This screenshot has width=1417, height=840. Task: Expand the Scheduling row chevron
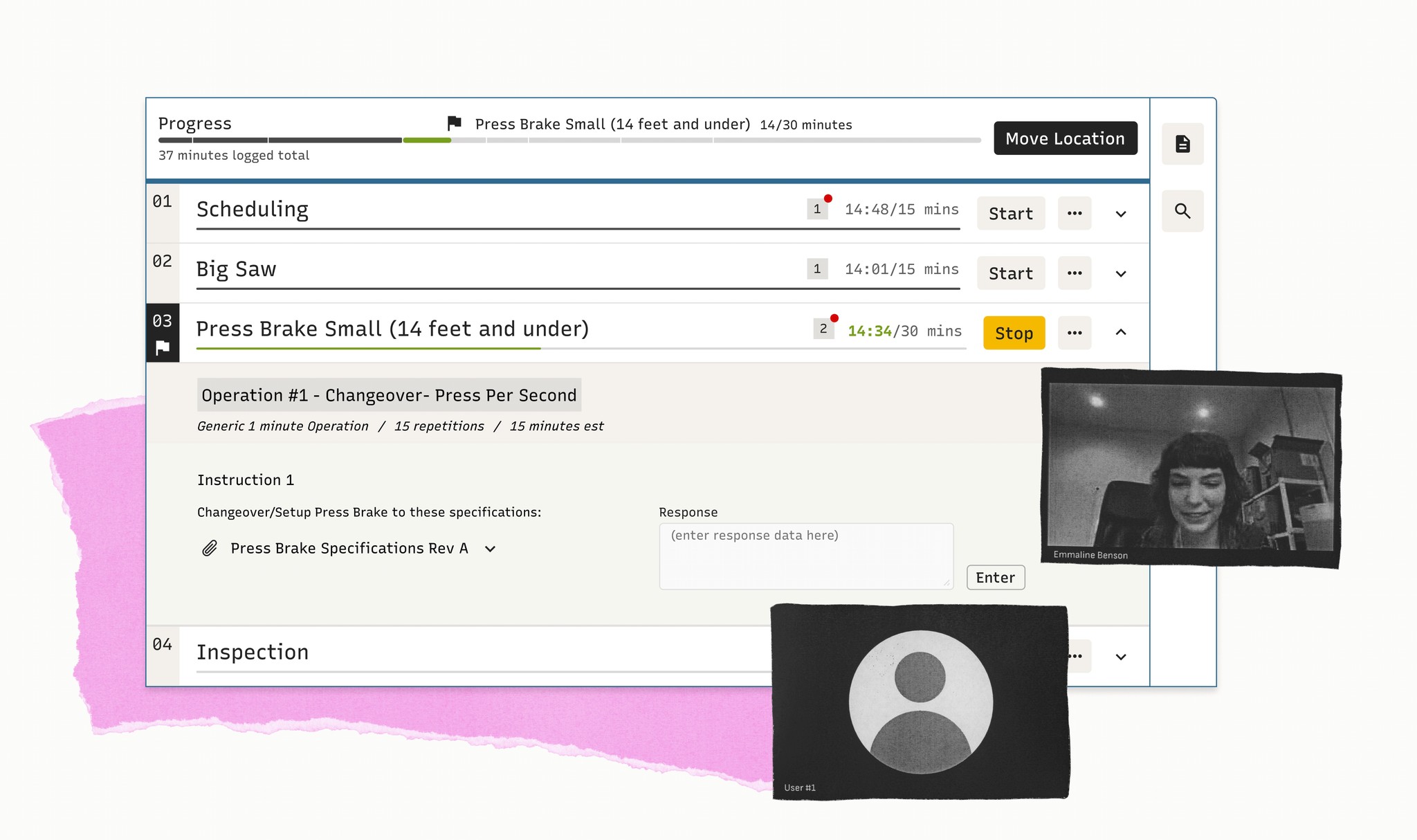(1121, 214)
